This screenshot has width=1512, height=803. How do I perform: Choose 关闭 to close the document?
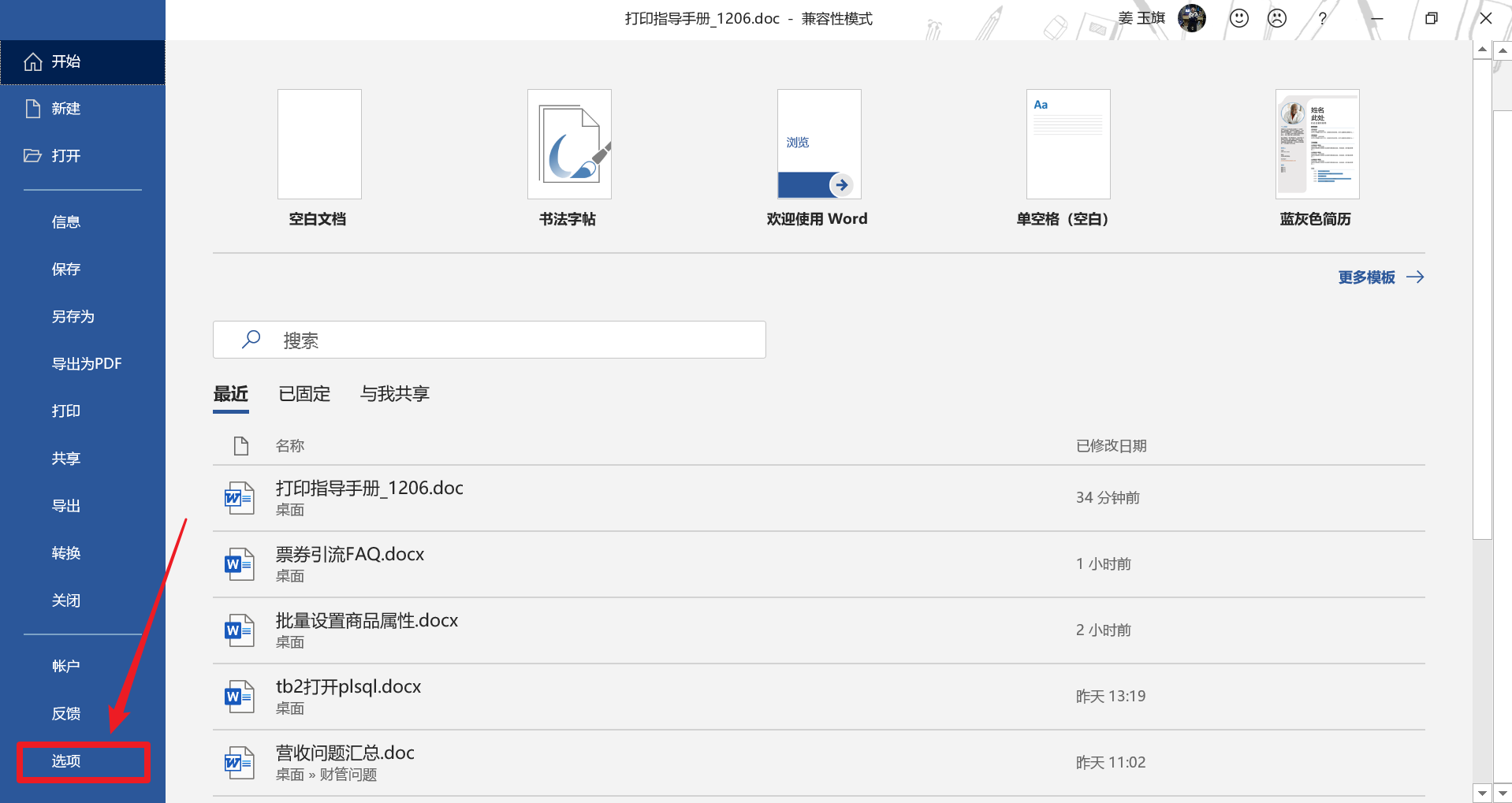click(83, 600)
